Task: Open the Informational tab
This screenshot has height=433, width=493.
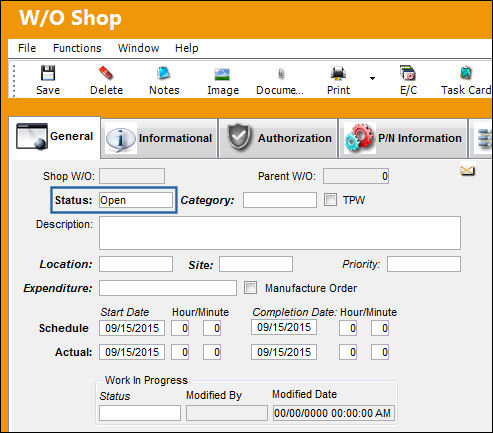Action: click(159, 138)
